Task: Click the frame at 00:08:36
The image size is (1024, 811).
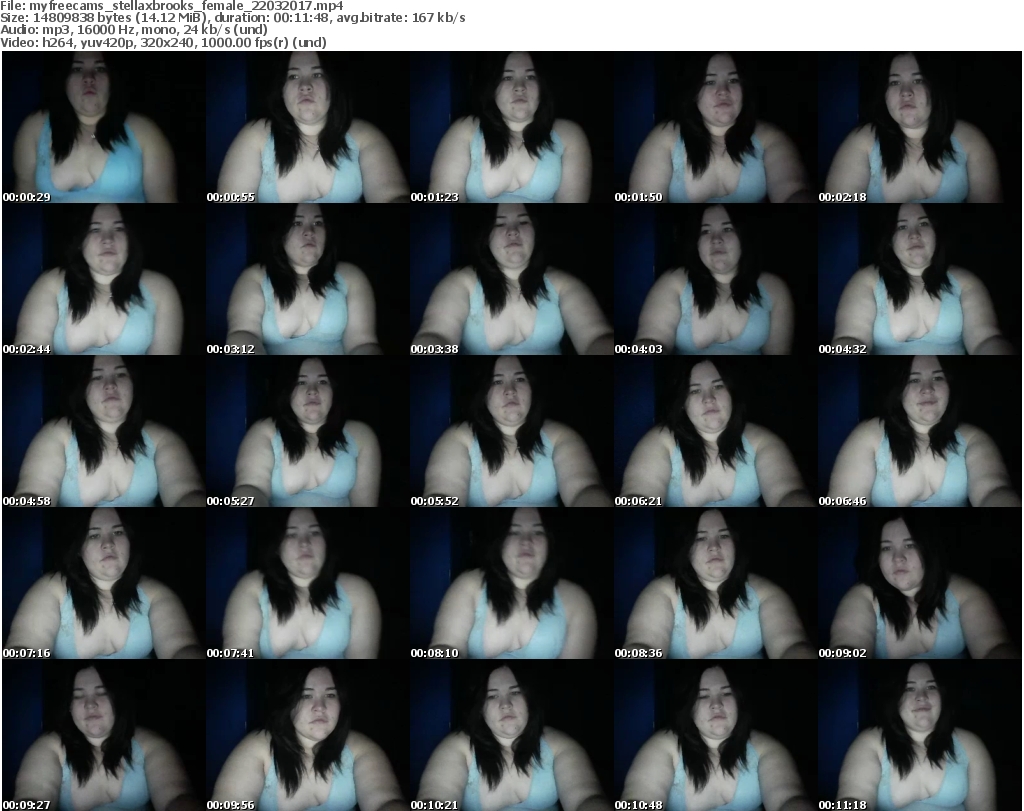Action: tap(715, 583)
